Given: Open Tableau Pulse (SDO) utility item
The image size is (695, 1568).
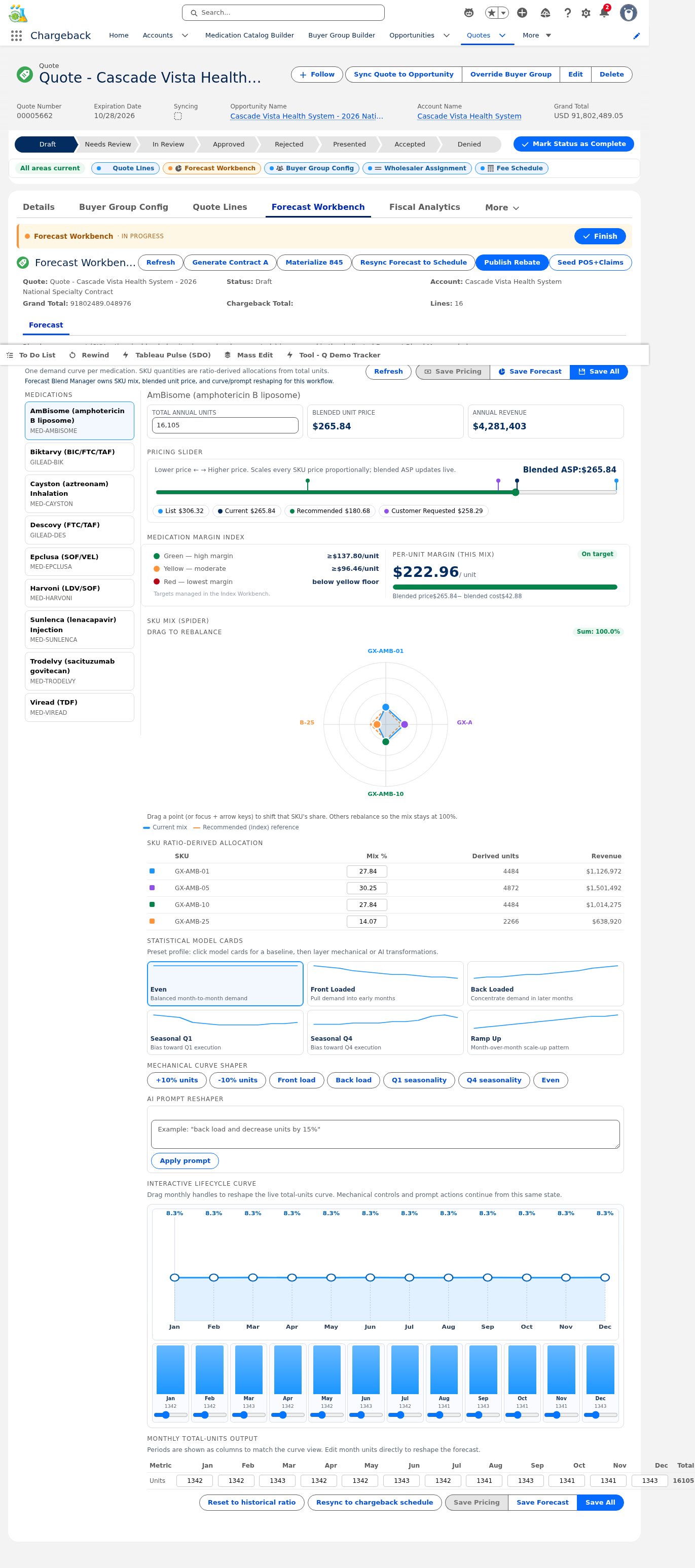Looking at the screenshot, I should pos(166,355).
